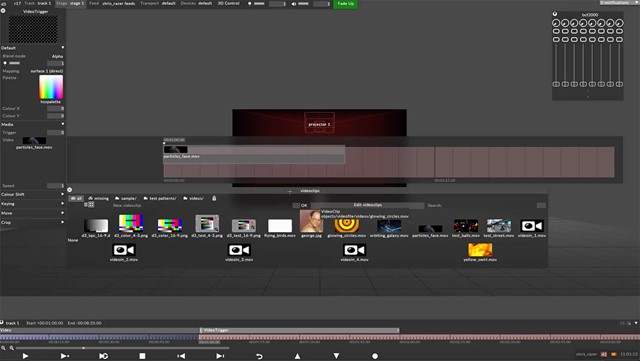Close the VideoTrigger layer editor
640x361 pixels.
3,11
